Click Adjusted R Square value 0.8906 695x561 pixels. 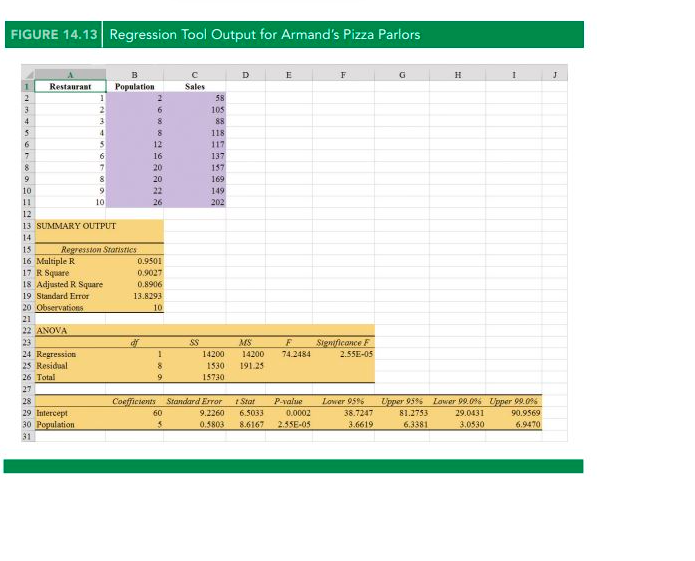click(x=150, y=284)
